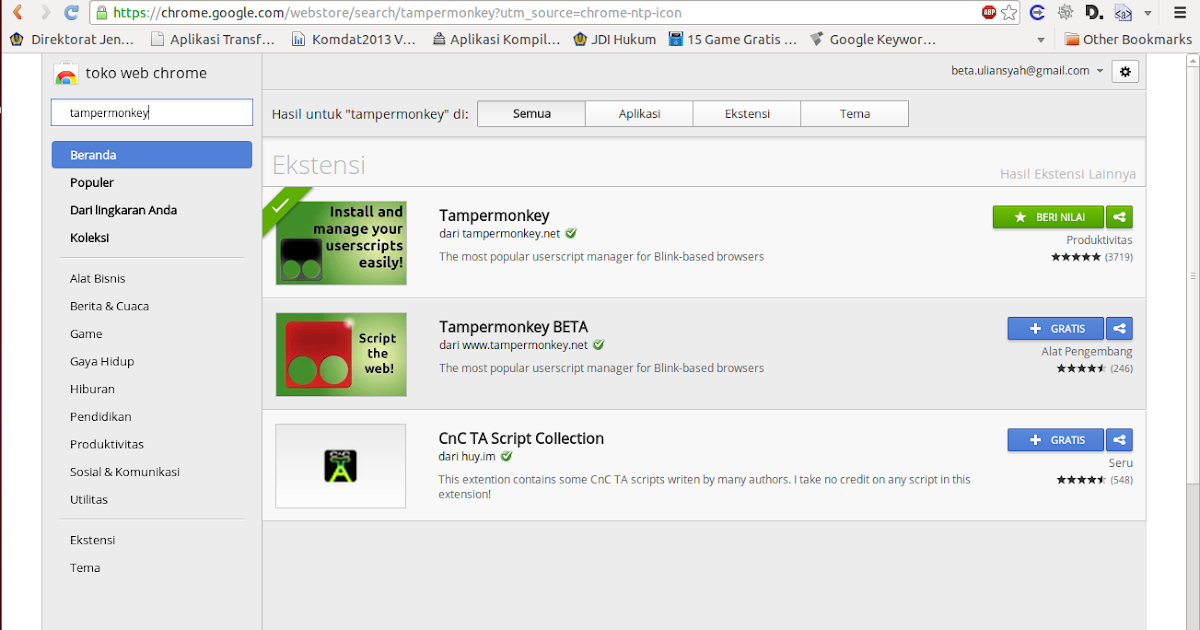Select the Semua filter tab
The width and height of the screenshot is (1200, 630).
[532, 114]
